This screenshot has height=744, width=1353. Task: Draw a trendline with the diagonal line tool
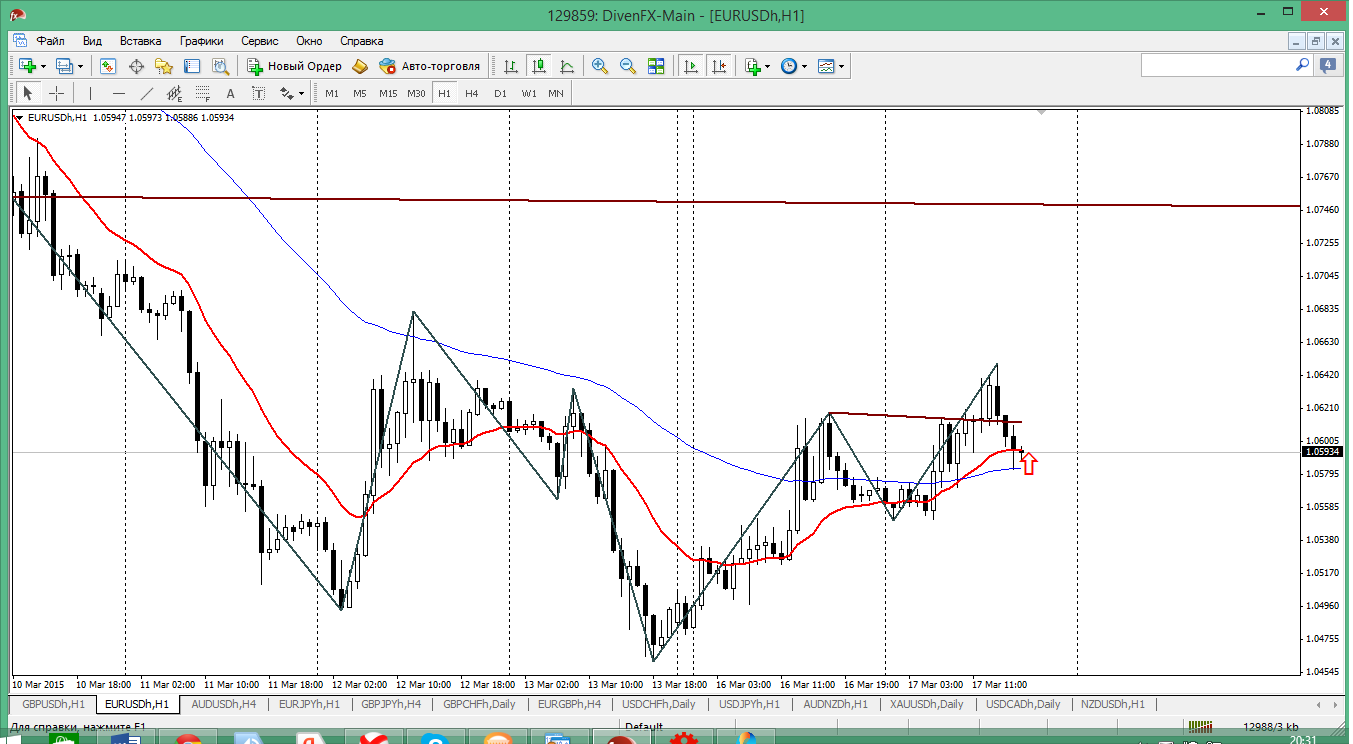[x=147, y=93]
